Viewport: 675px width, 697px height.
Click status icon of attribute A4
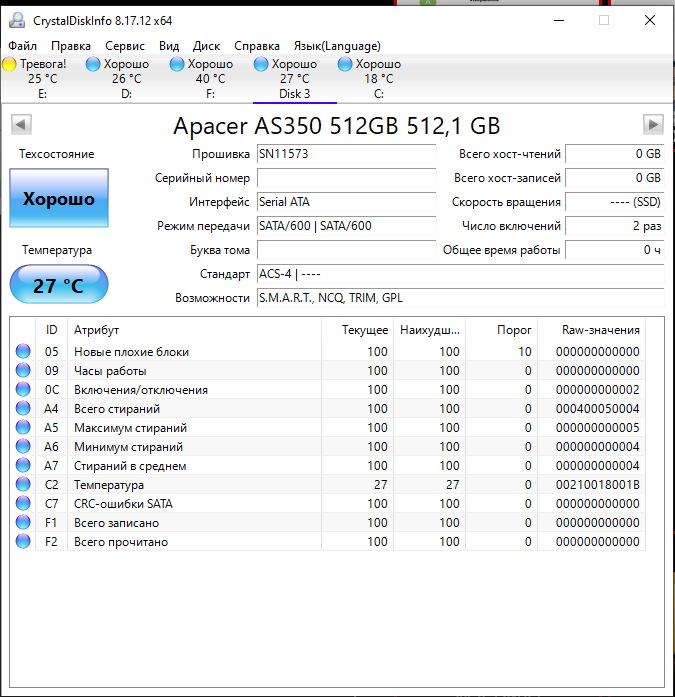(x=23, y=409)
